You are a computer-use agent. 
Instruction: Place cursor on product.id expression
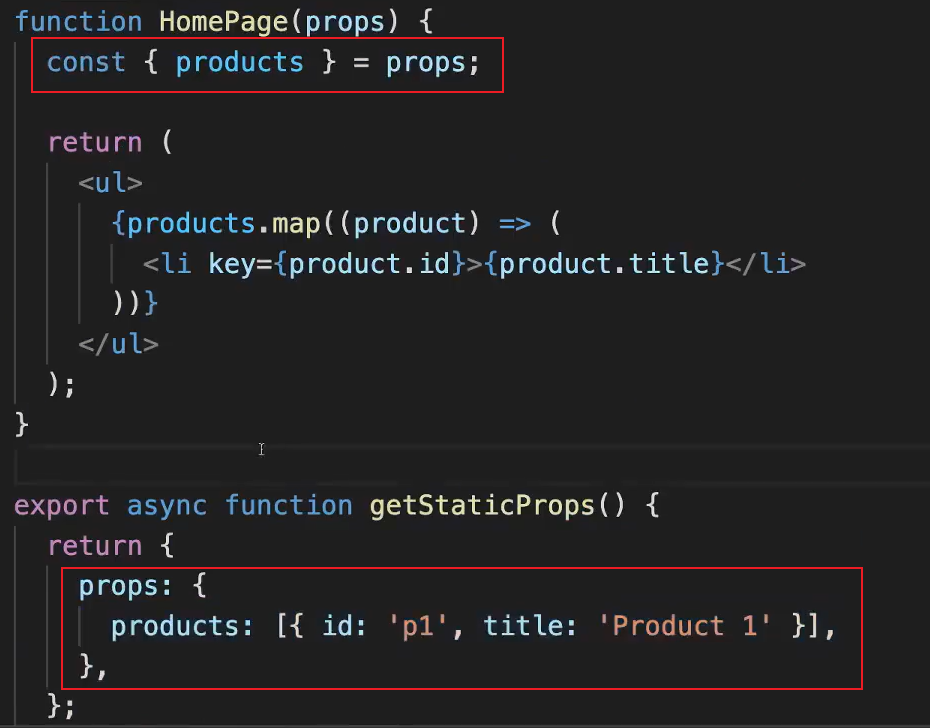(x=369, y=264)
